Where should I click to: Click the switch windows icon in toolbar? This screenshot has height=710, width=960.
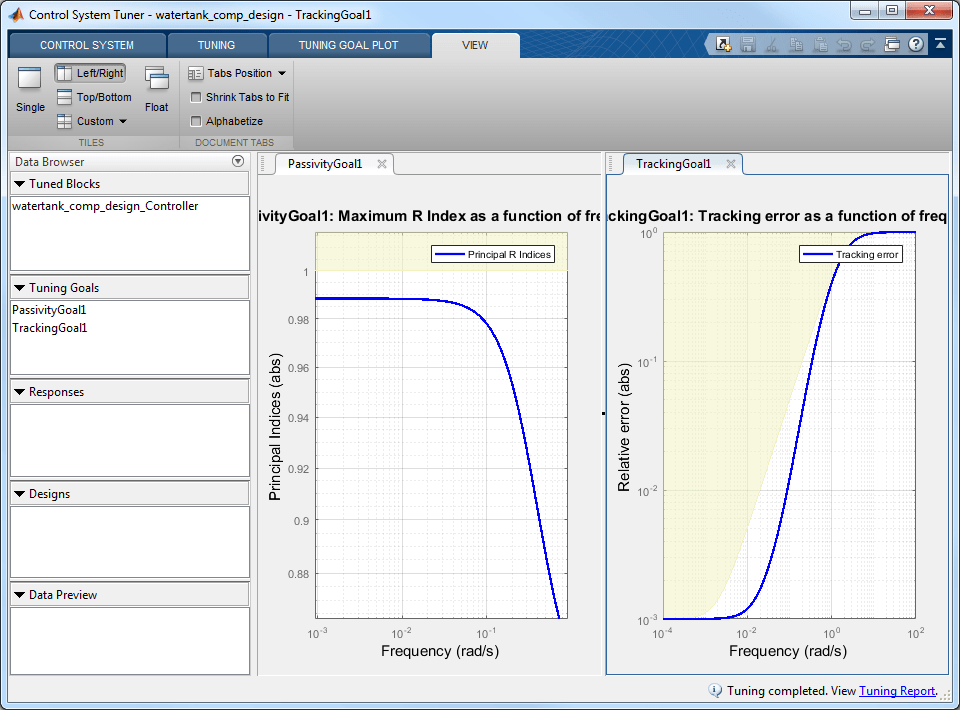coord(892,45)
